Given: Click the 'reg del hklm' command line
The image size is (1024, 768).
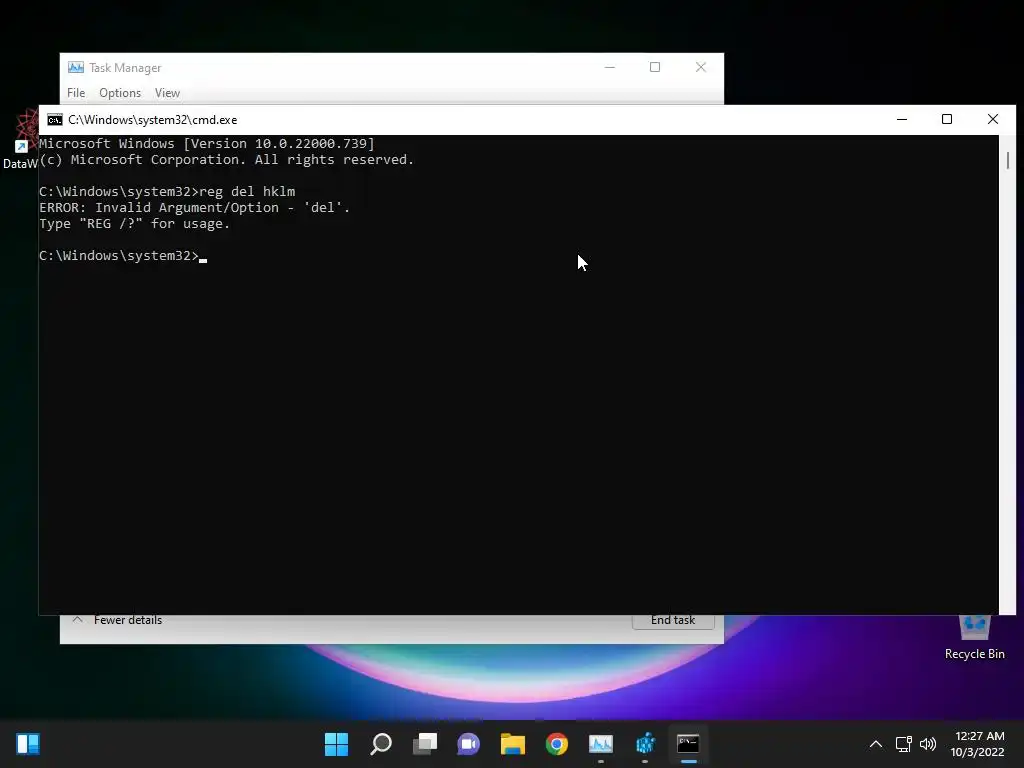Looking at the screenshot, I should tap(167, 191).
